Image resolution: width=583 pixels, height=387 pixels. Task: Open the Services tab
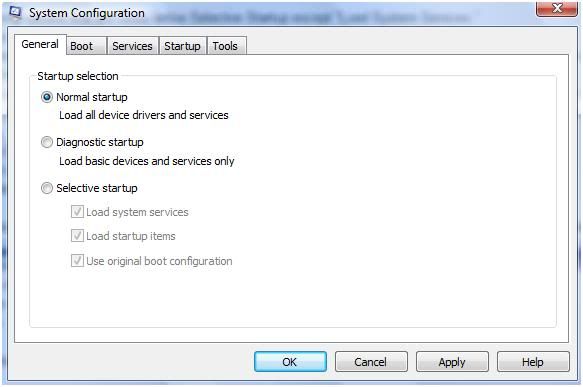(x=133, y=46)
